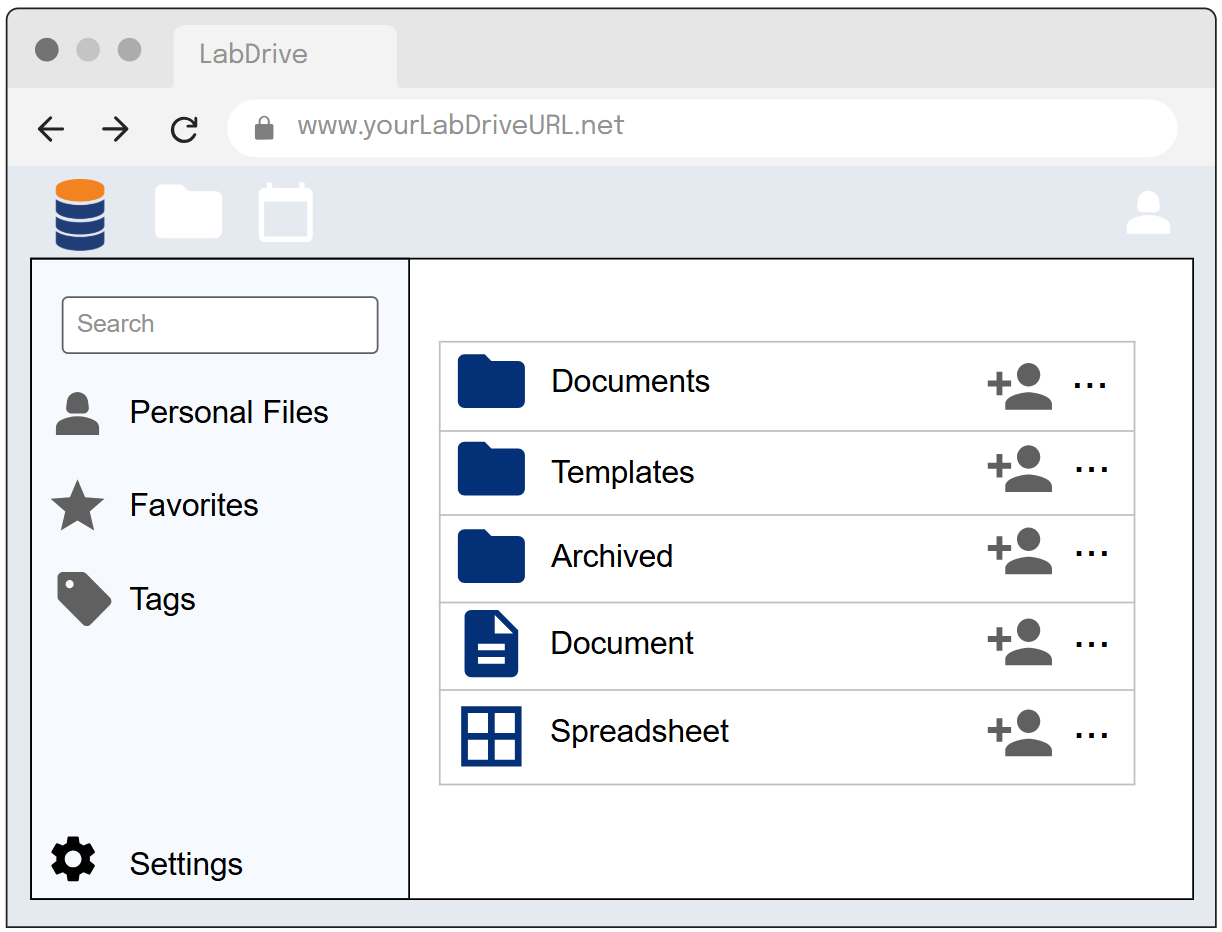Click the address bar URL field
The height and width of the screenshot is (932, 1222).
point(702,128)
